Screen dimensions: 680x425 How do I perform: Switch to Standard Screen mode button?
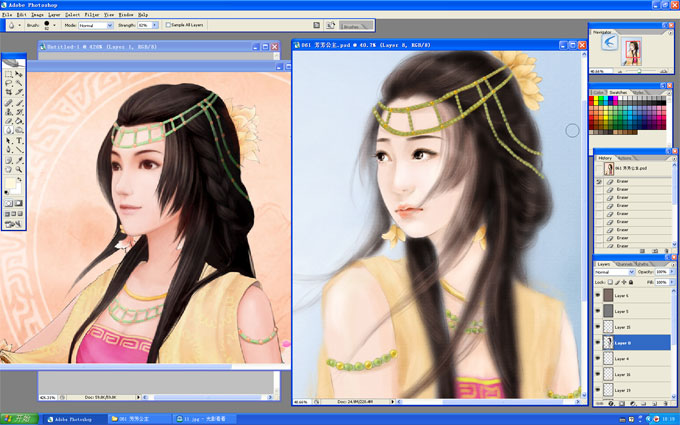click(7, 214)
